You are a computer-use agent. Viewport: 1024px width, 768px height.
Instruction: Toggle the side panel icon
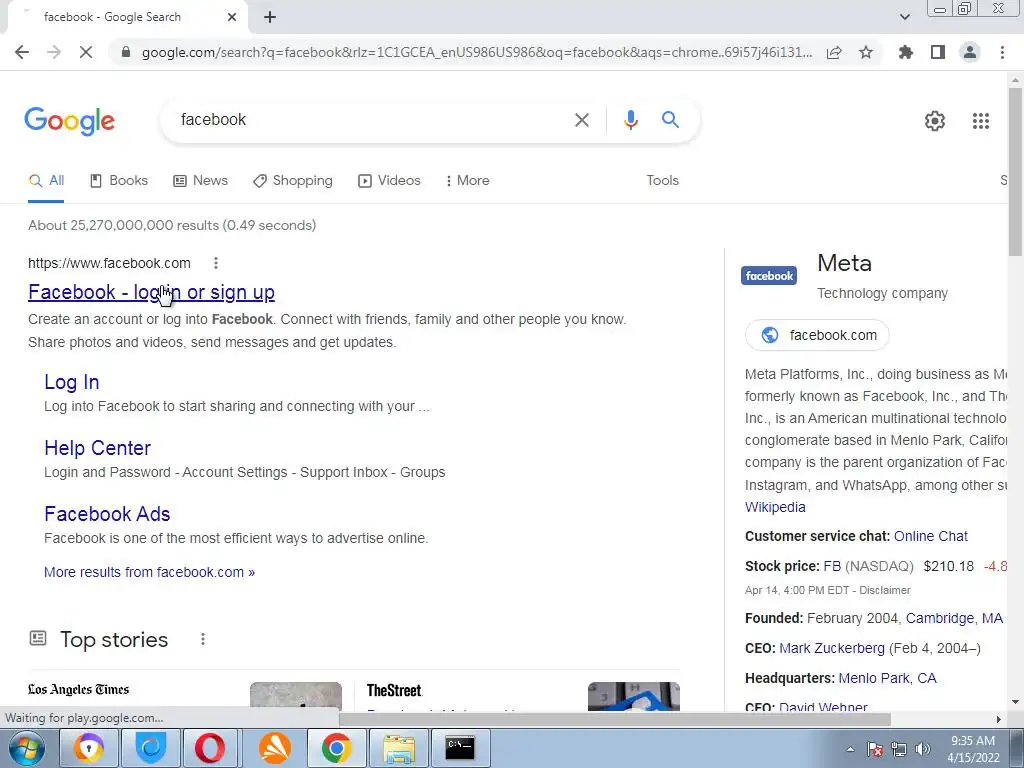938,52
